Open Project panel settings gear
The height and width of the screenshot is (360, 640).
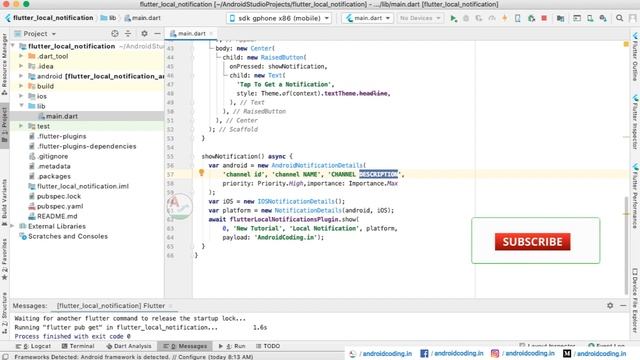click(144, 33)
